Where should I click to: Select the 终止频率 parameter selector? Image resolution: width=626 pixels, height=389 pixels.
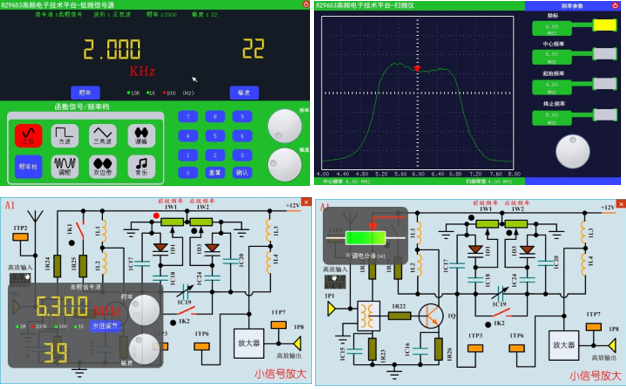(x=605, y=115)
